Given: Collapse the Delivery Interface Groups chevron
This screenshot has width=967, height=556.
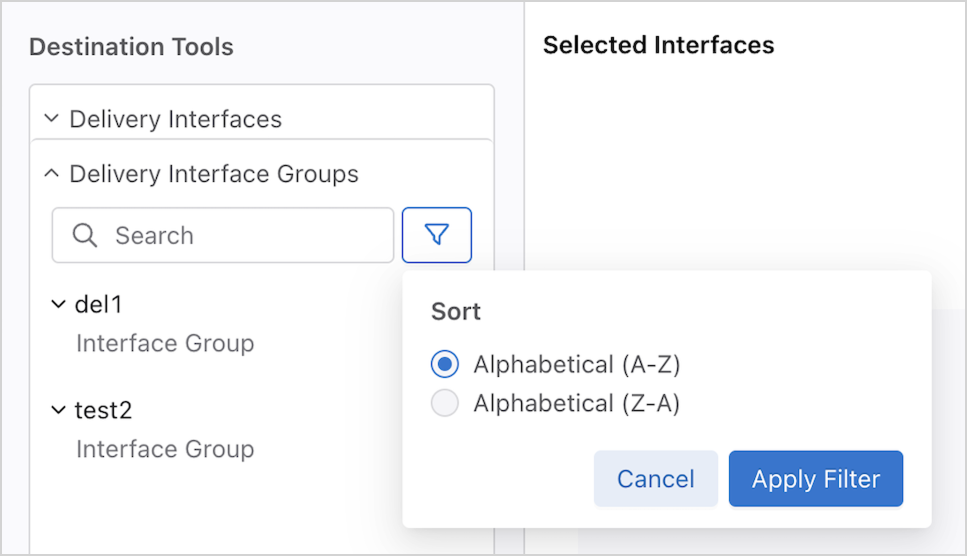Looking at the screenshot, I should tap(51, 174).
